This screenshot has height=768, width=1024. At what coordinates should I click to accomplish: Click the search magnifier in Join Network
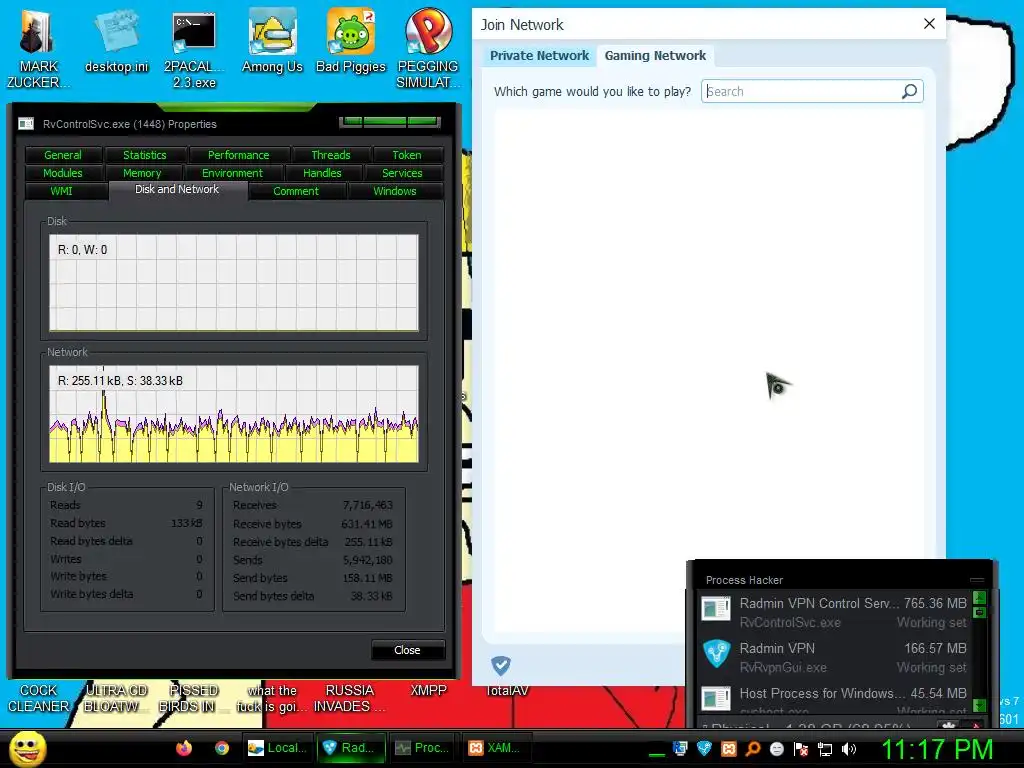pyautogui.click(x=909, y=91)
